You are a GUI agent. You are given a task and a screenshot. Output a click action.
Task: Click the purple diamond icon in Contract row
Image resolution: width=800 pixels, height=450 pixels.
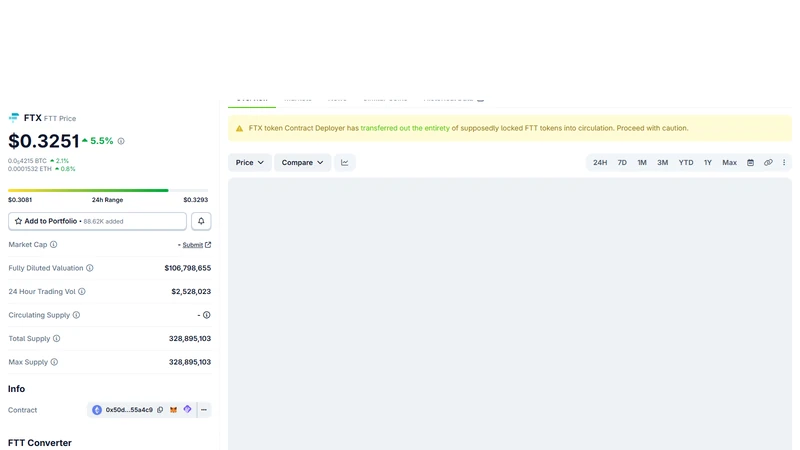[187, 409]
